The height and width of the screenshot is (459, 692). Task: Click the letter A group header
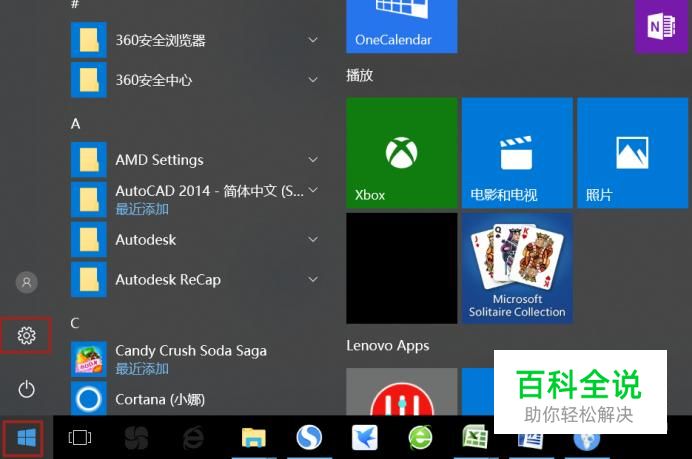(75, 124)
